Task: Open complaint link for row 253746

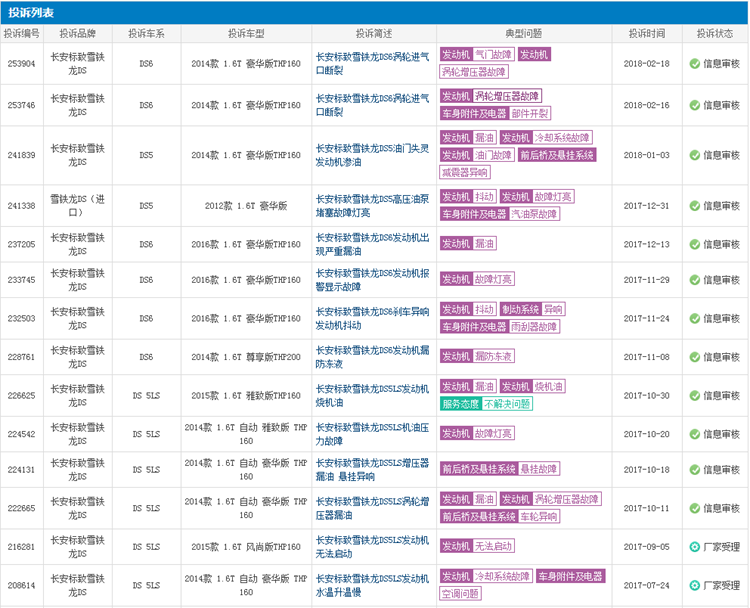Action: pos(372,105)
